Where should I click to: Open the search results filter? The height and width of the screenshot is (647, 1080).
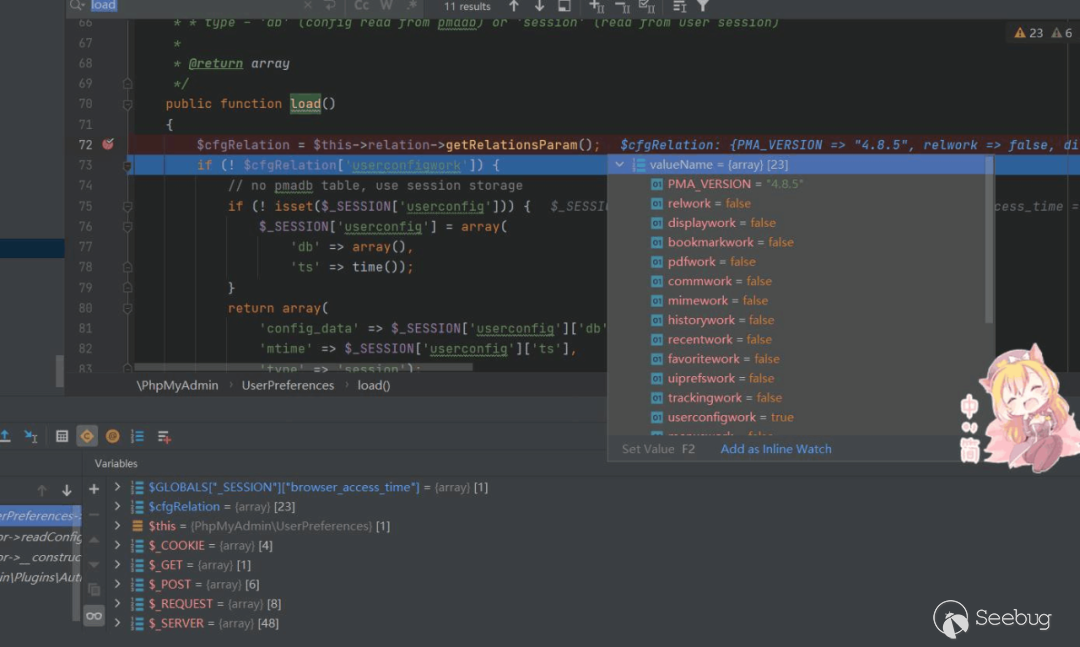click(x=702, y=6)
